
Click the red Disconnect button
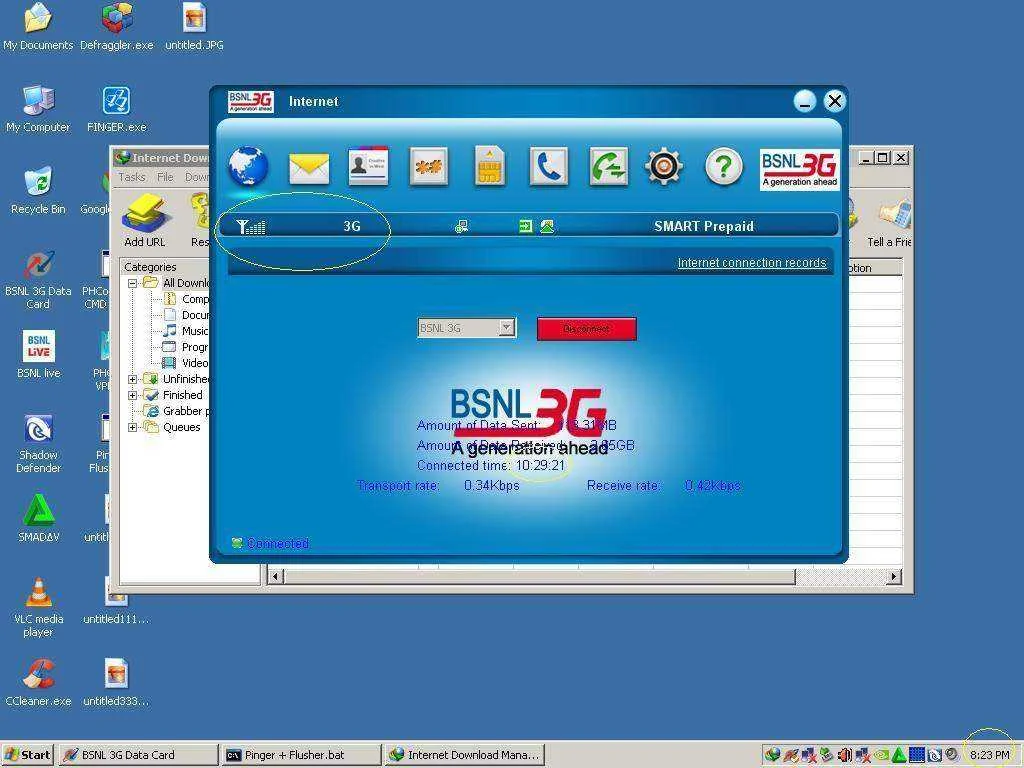[586, 328]
